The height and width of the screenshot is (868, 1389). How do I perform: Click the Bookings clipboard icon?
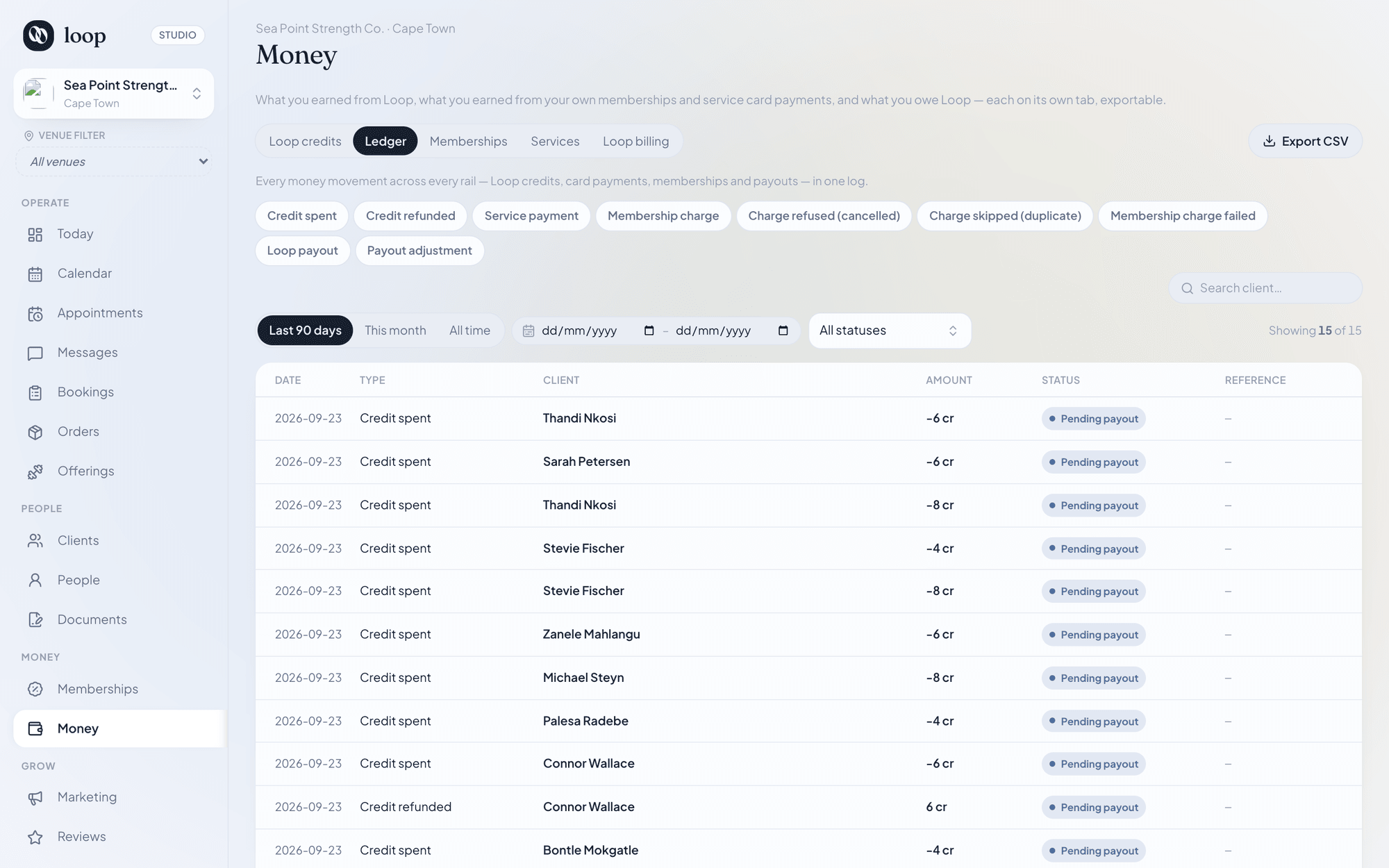[x=35, y=393]
